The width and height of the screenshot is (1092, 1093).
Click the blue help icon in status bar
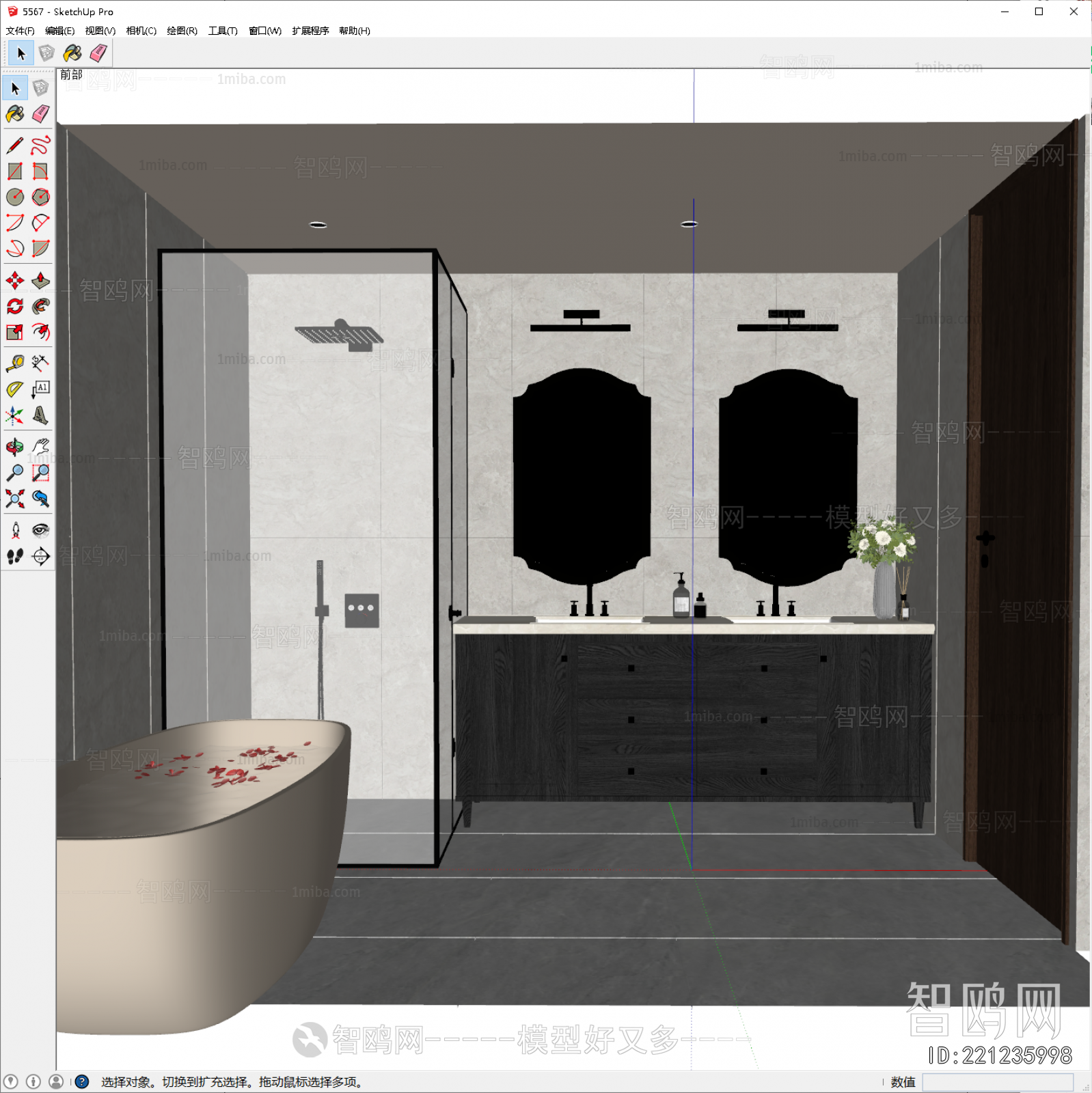tap(82, 1082)
